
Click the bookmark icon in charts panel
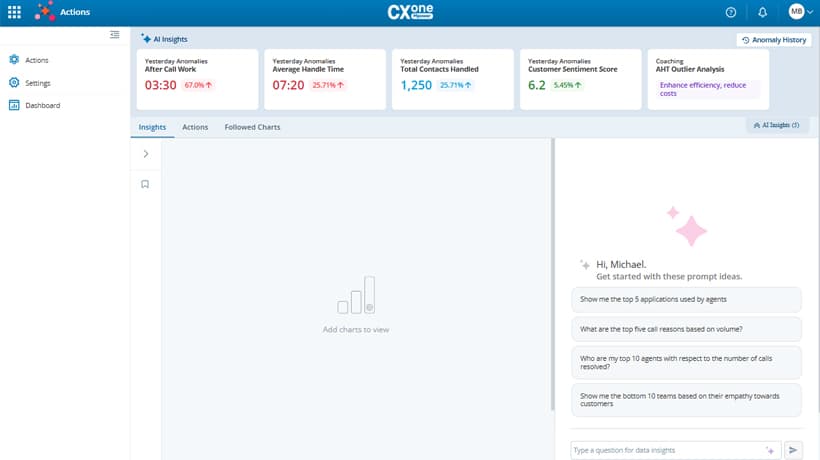(145, 184)
